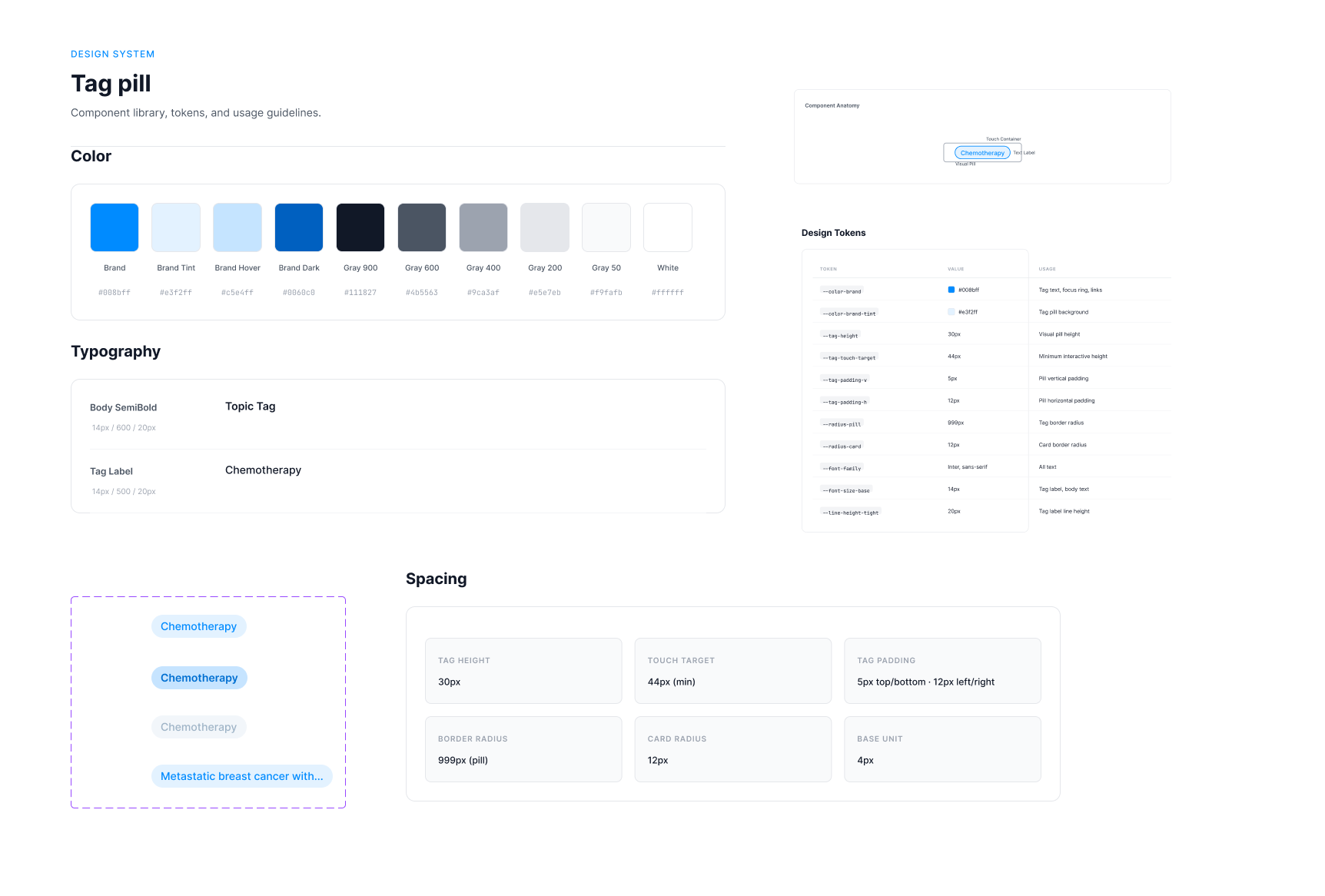Select the 'Tag text, focus ring, links' usage cell

pos(1071,290)
